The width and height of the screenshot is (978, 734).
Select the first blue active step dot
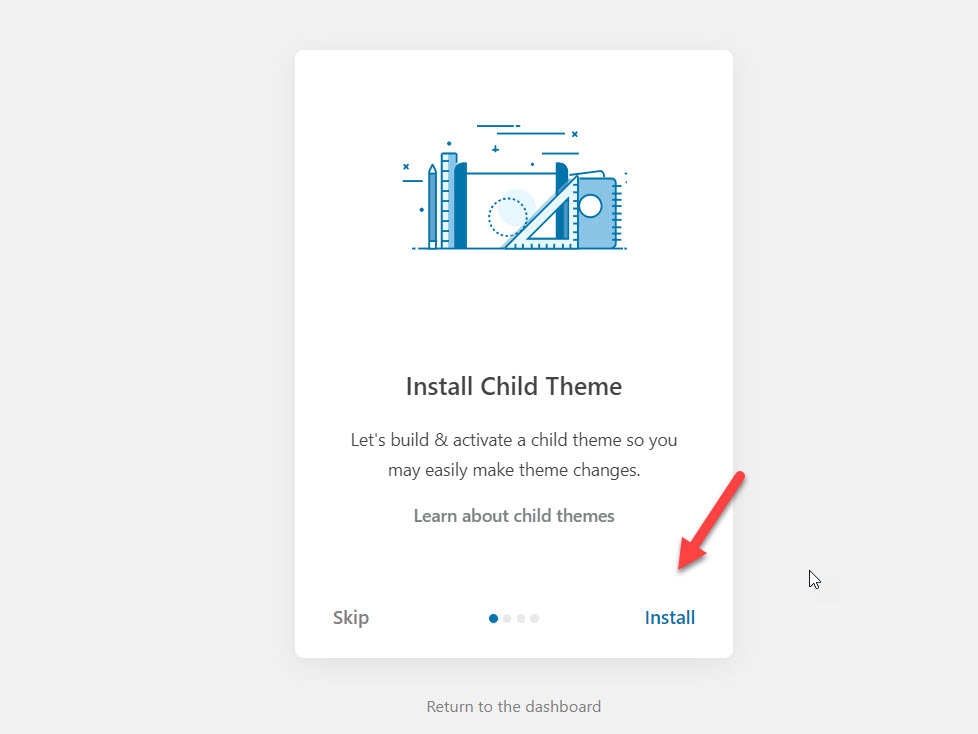pyautogui.click(x=493, y=618)
